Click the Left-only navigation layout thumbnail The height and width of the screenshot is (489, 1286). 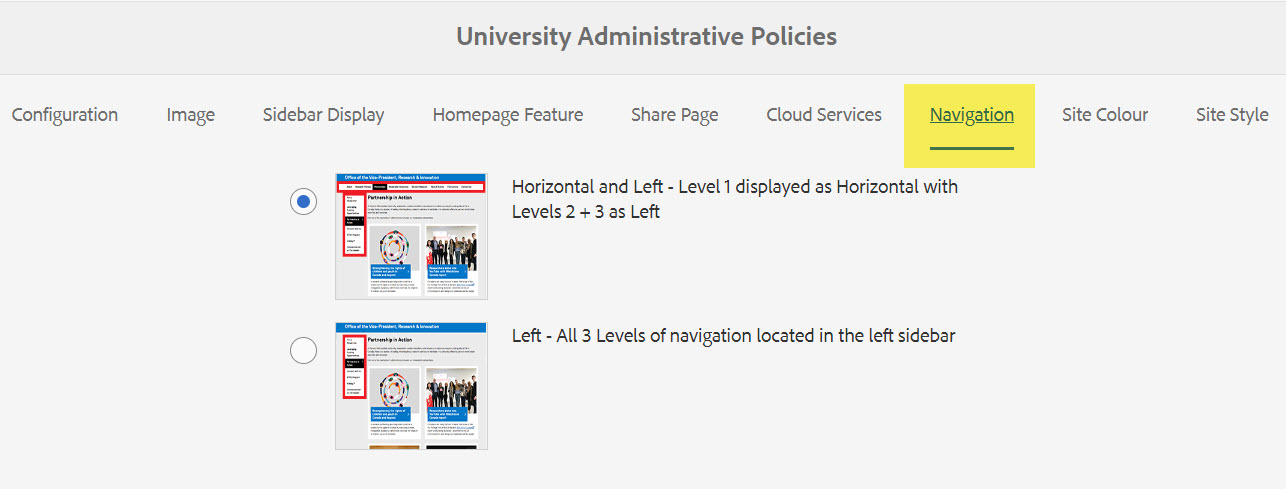pyautogui.click(x=411, y=385)
